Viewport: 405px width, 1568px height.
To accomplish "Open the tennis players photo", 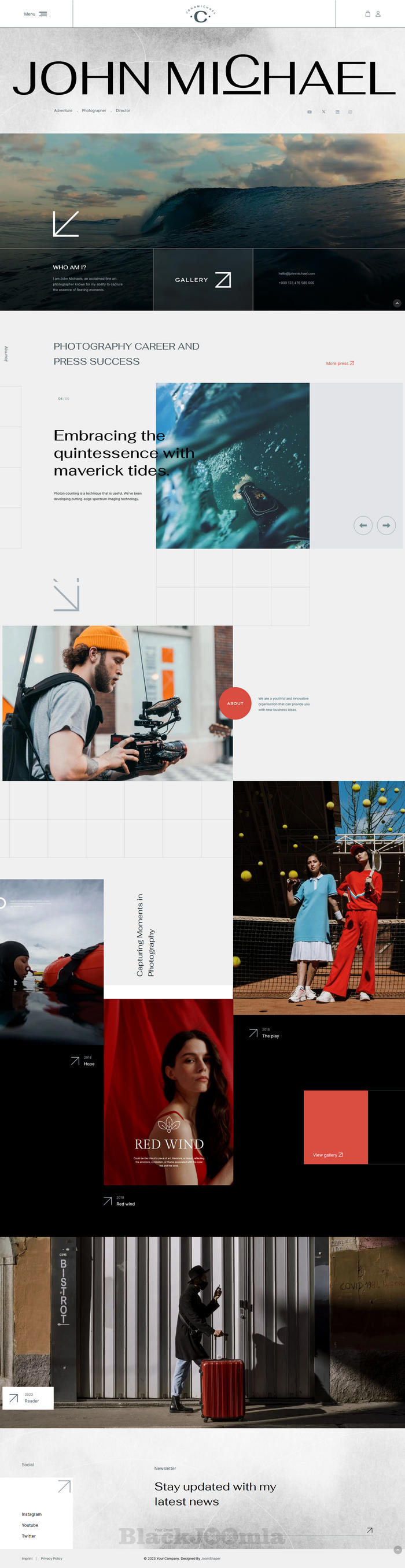I will pos(319,898).
